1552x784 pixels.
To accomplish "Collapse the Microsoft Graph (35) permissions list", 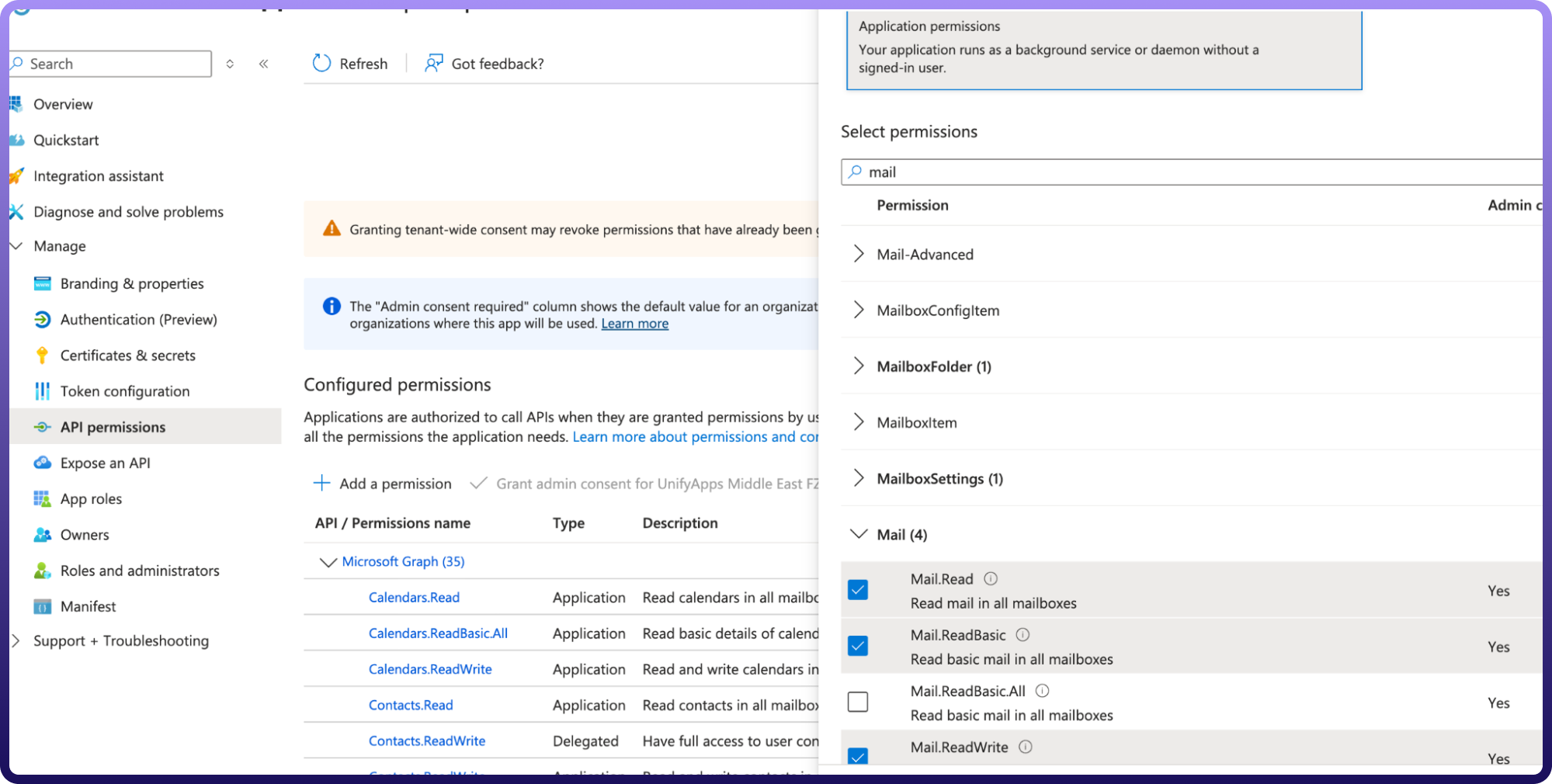I will [x=328, y=561].
